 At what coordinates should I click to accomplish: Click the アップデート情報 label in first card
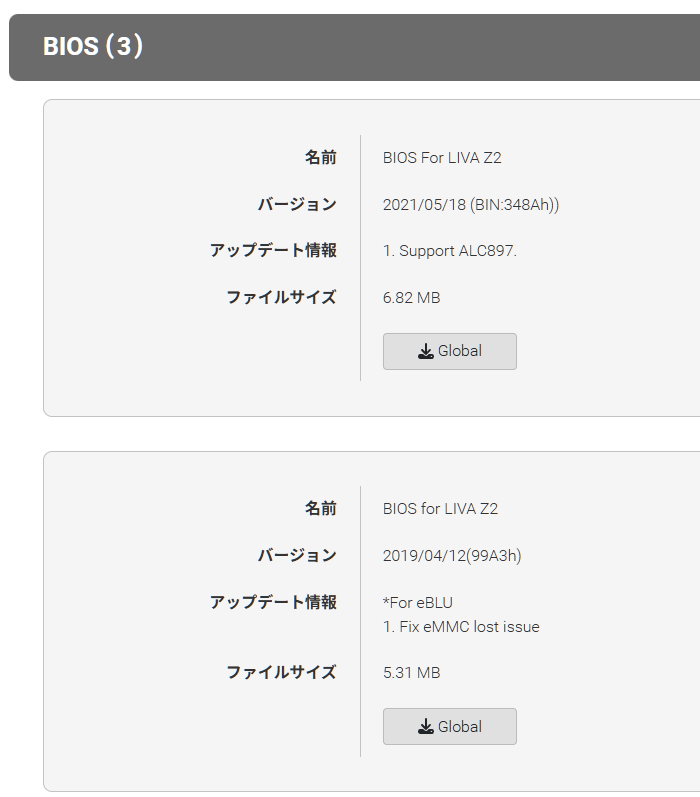[x=273, y=251]
